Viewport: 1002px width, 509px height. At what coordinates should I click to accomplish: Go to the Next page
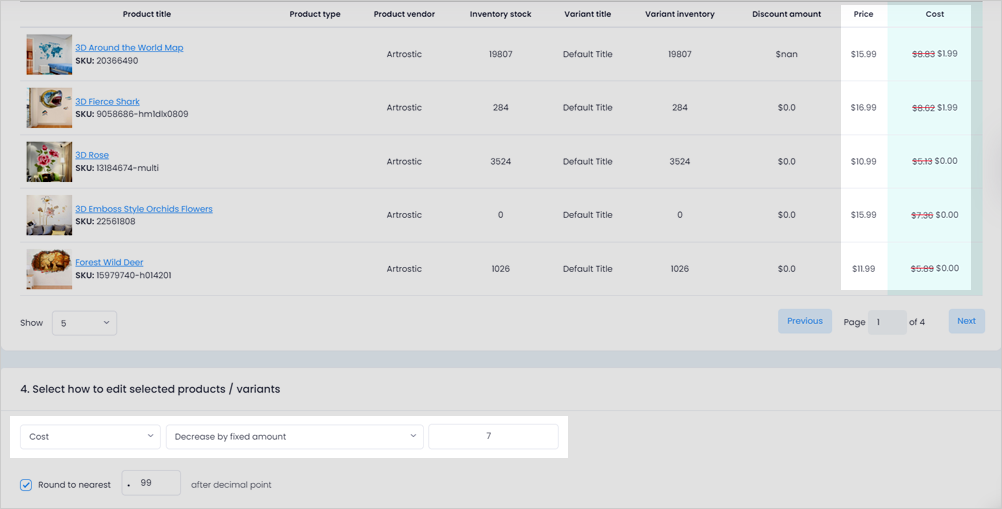tap(966, 321)
